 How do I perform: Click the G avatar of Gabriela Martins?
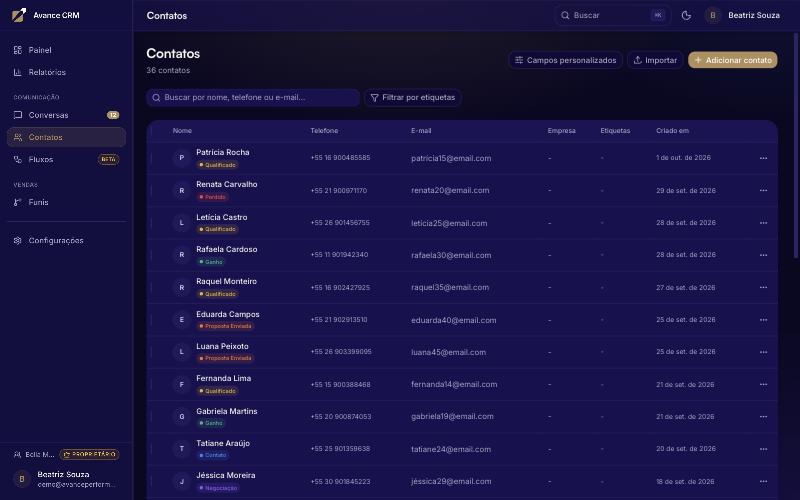coord(182,417)
